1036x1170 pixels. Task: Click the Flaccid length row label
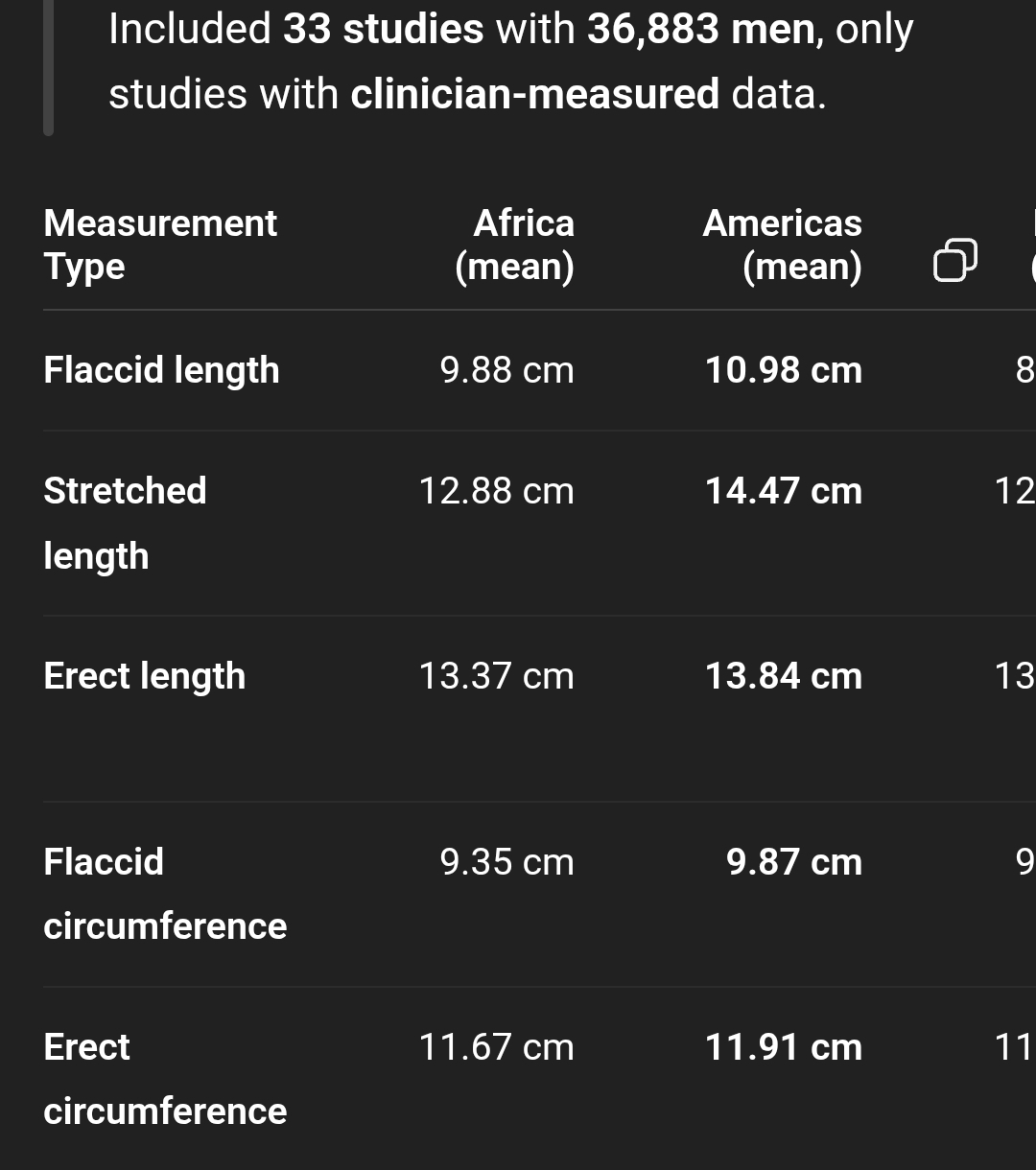pyautogui.click(x=161, y=370)
